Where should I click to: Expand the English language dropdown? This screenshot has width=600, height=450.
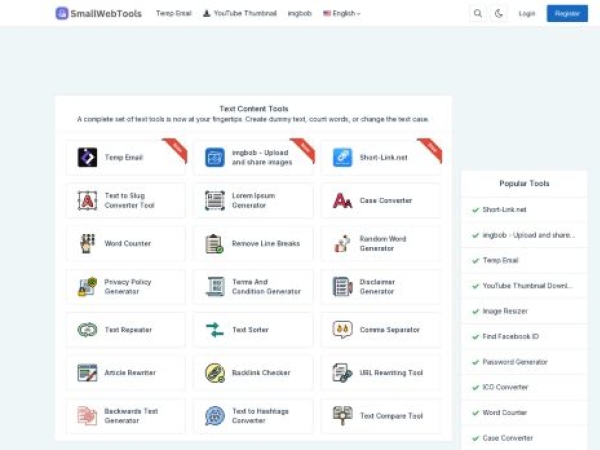[342, 13]
